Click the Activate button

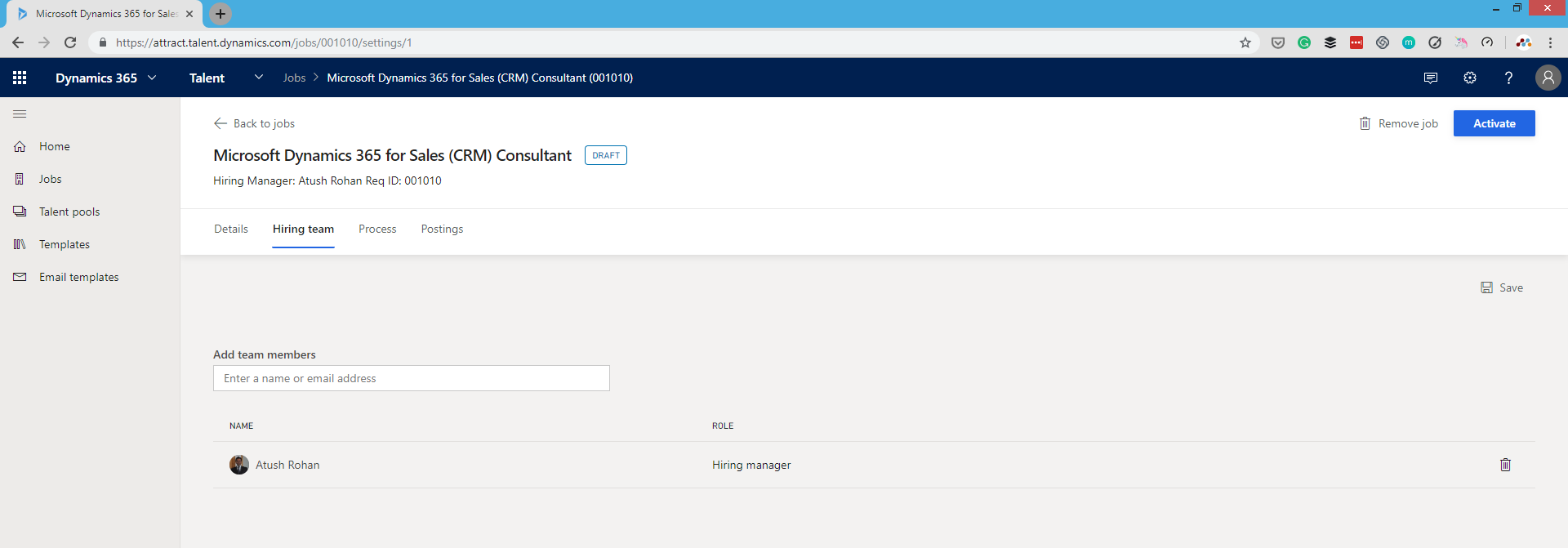(x=1494, y=123)
